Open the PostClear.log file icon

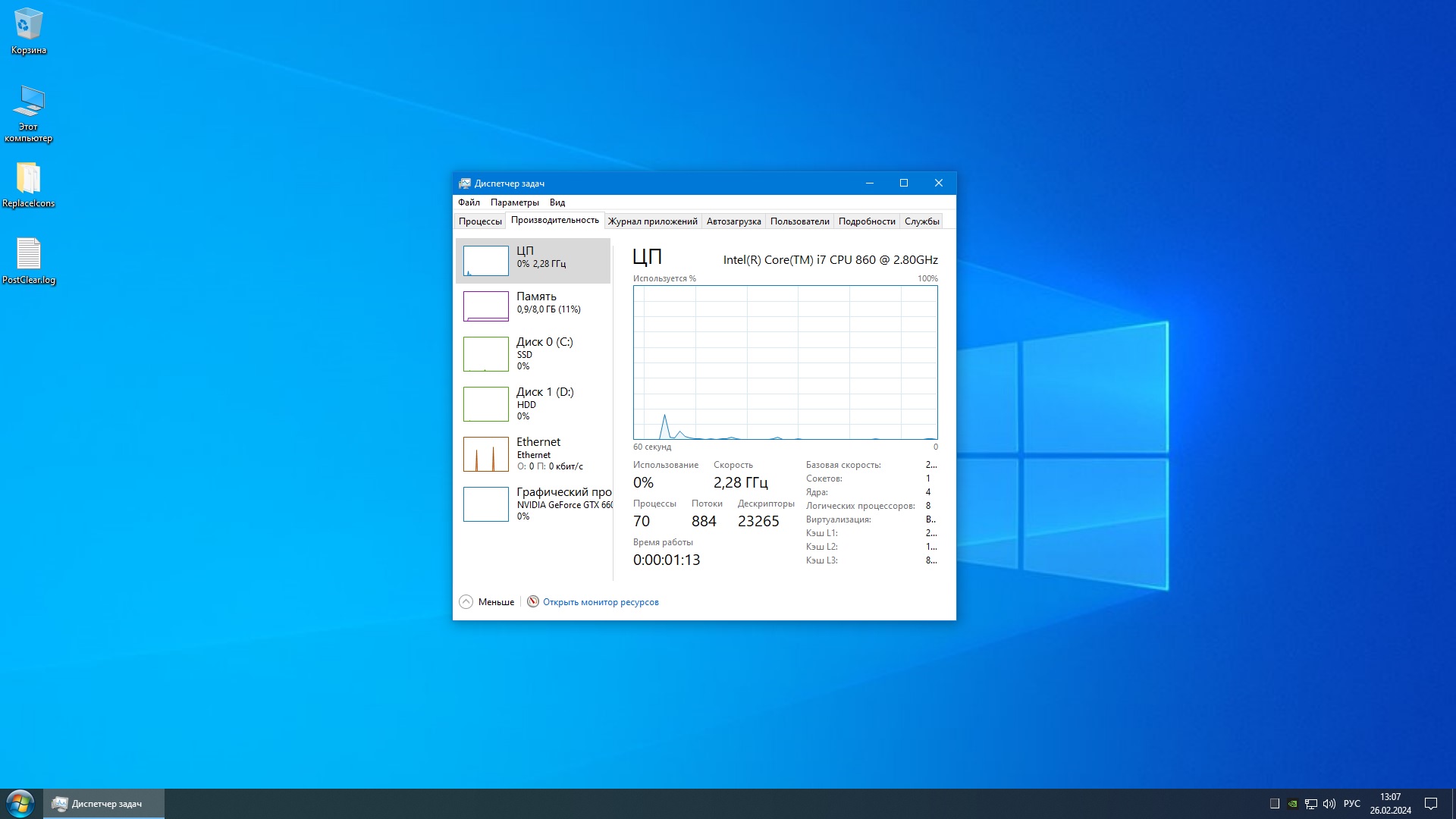click(28, 255)
